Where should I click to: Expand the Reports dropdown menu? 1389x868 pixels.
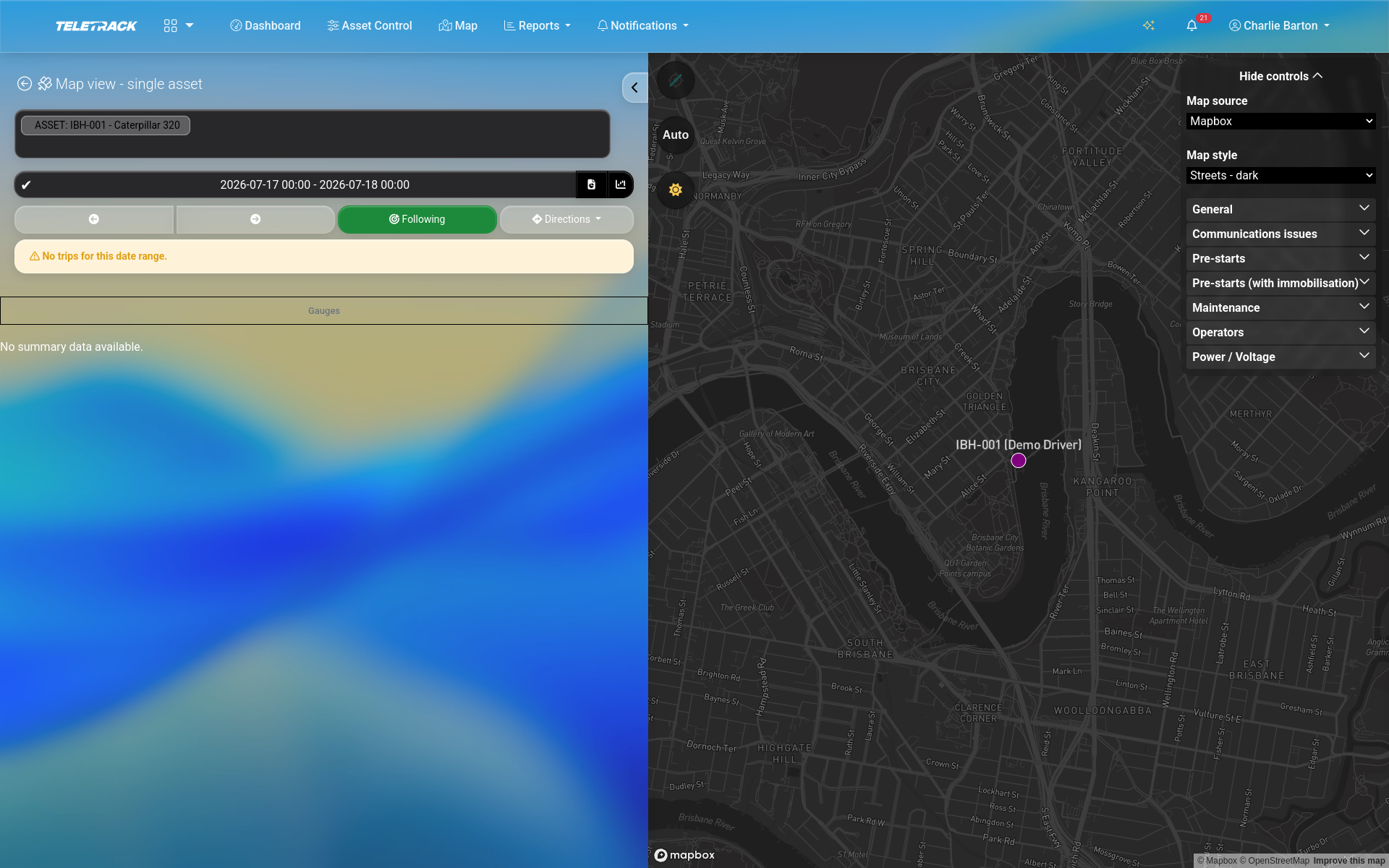pos(538,26)
